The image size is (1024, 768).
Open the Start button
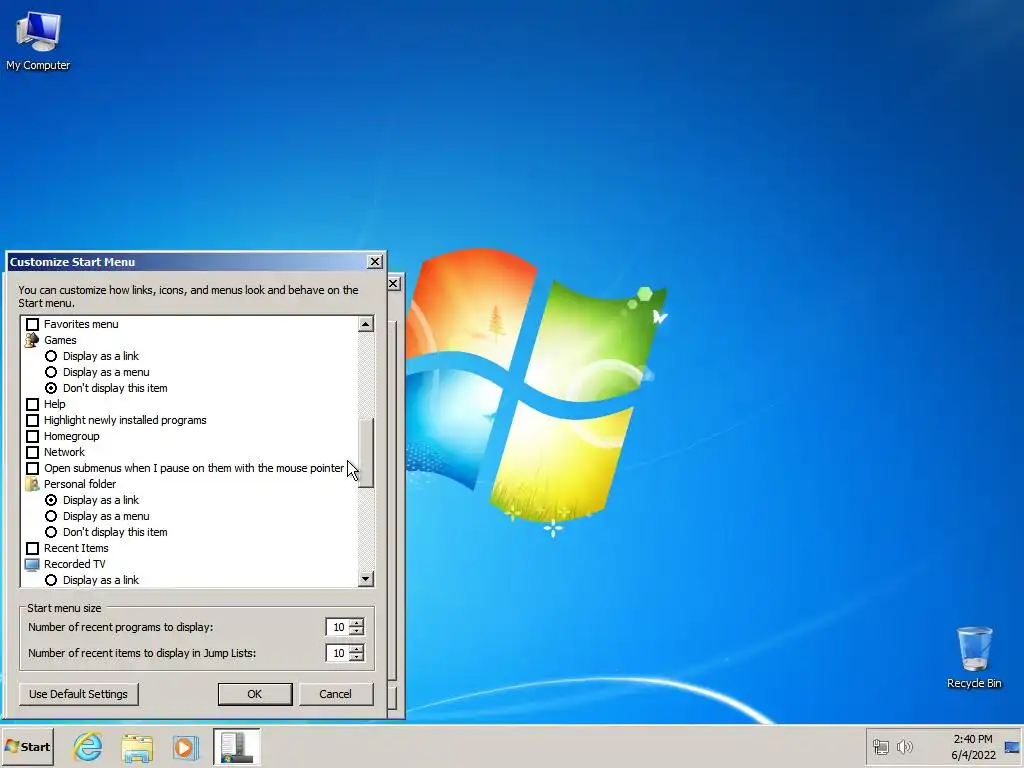click(x=27, y=746)
